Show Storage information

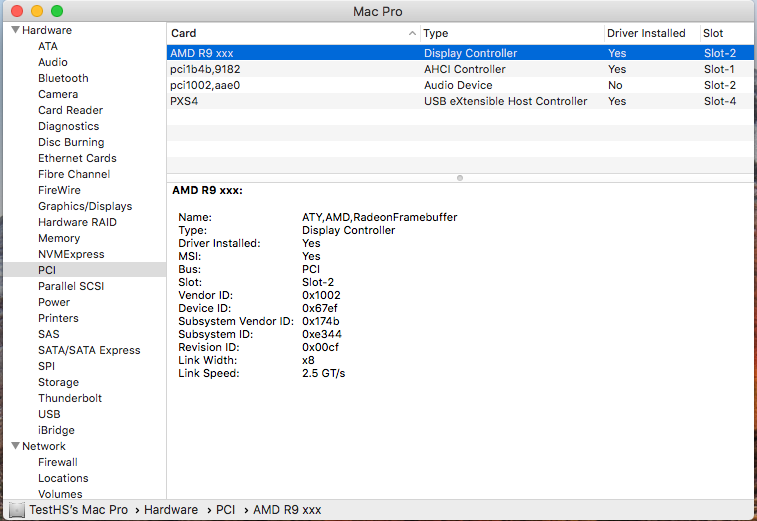[58, 382]
